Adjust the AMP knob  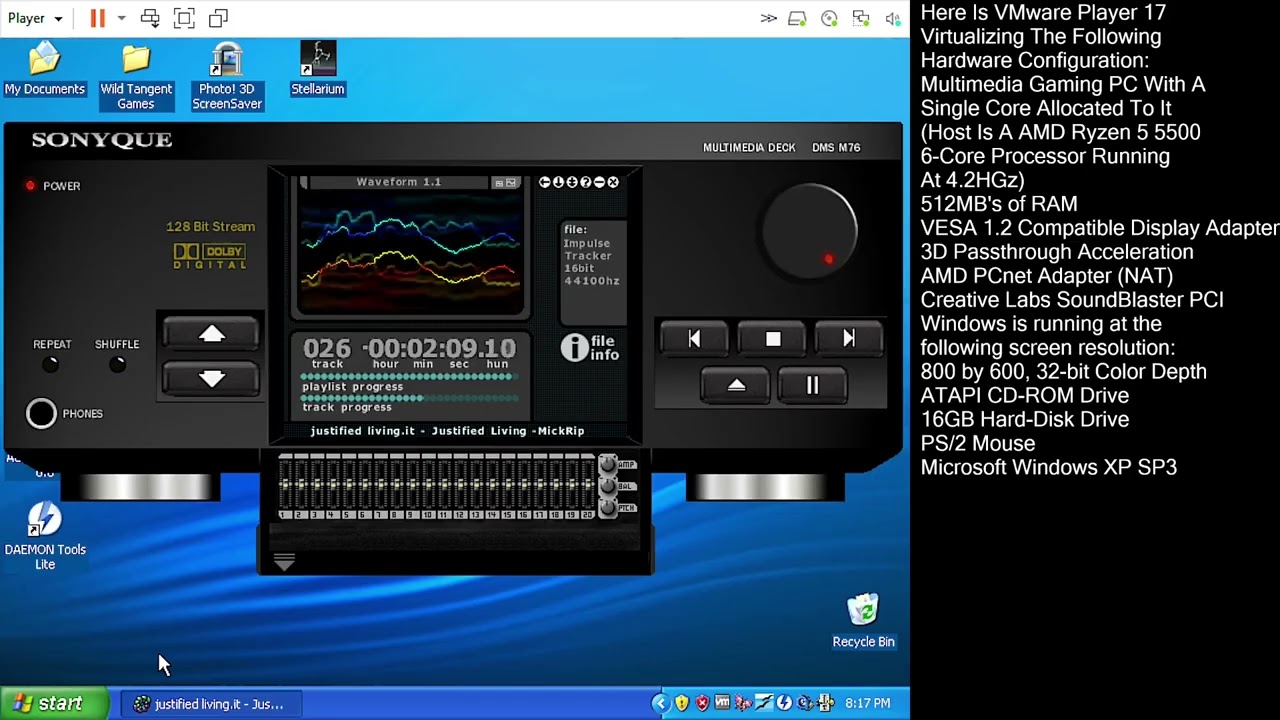tap(607, 465)
